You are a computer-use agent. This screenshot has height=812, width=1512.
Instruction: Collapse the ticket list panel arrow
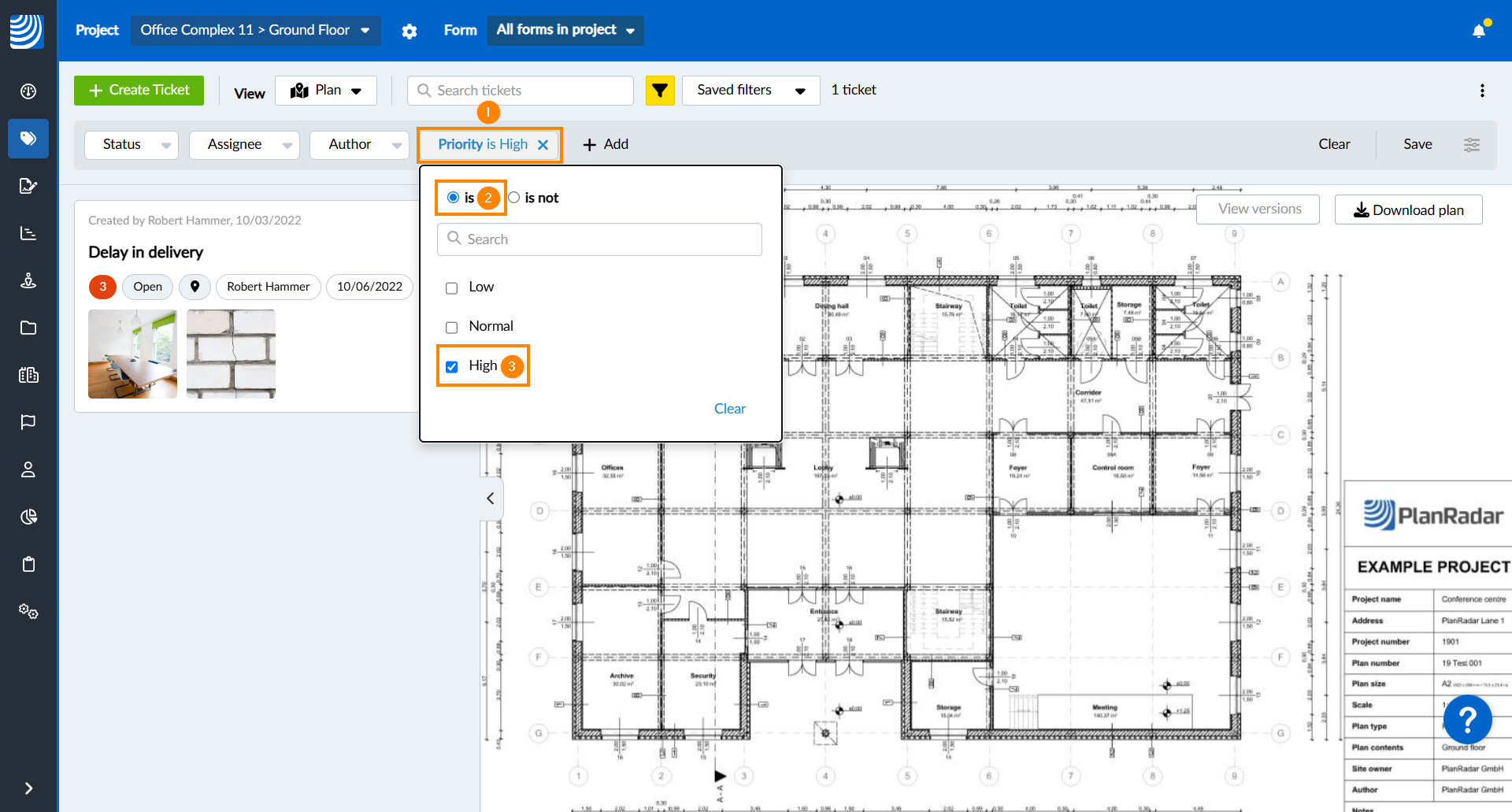[x=491, y=499]
